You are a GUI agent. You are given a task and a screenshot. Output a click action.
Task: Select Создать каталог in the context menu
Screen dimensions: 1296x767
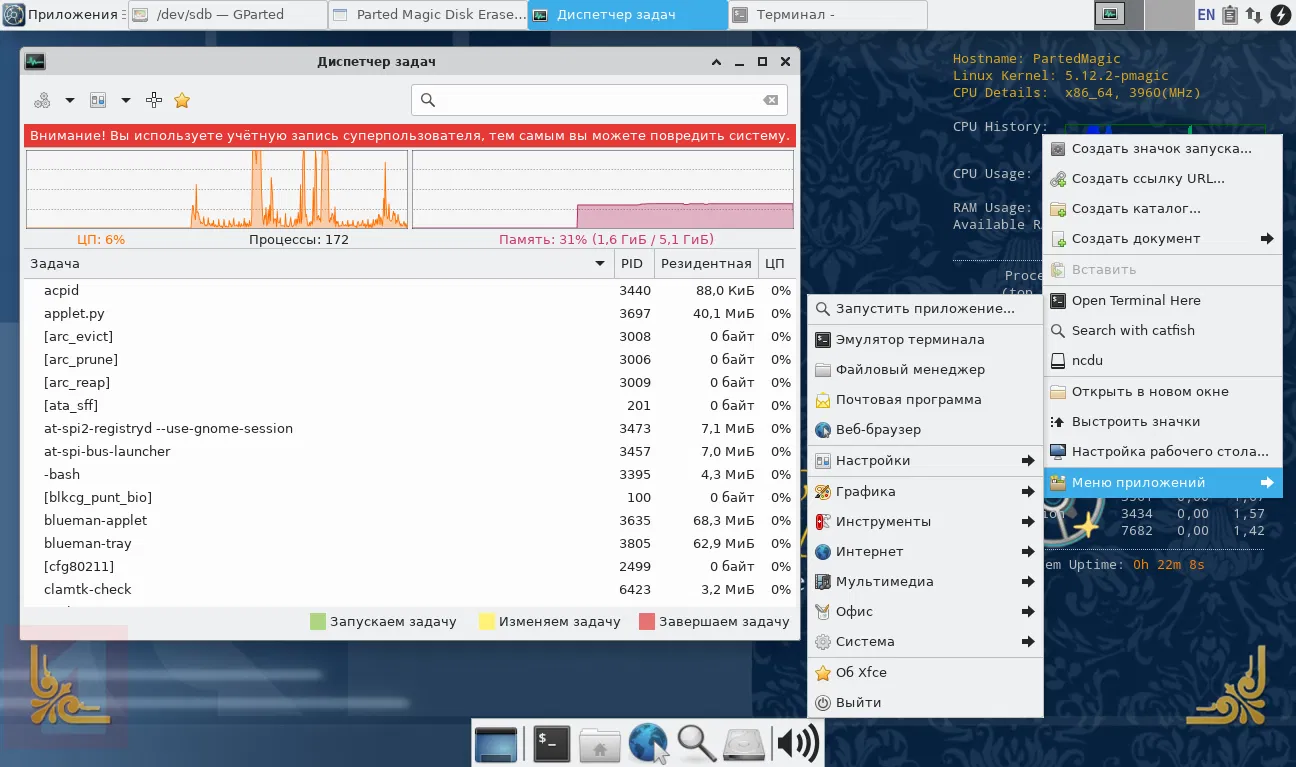coord(1162,209)
